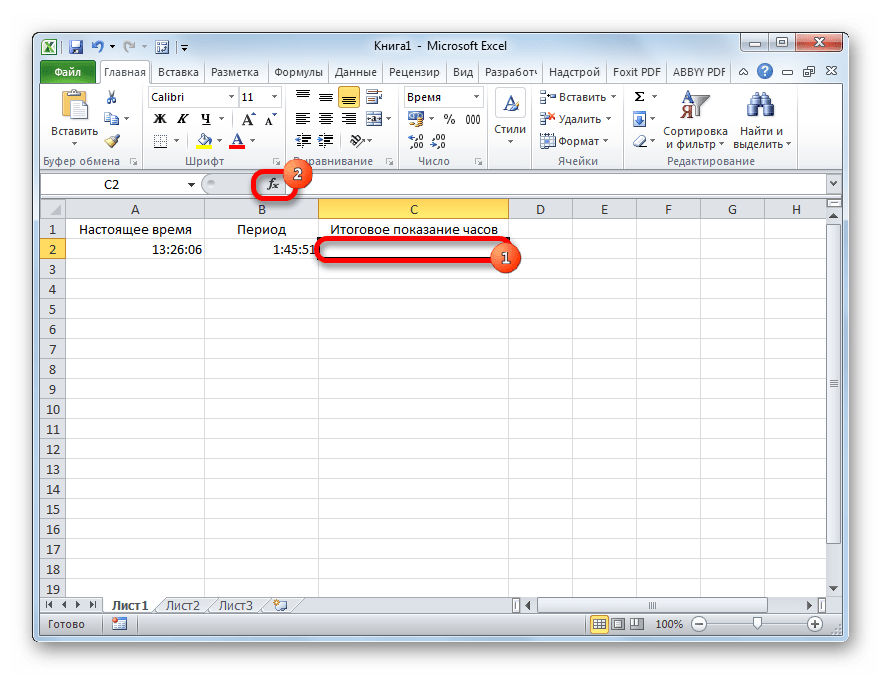Decrease the indent

click(x=303, y=141)
